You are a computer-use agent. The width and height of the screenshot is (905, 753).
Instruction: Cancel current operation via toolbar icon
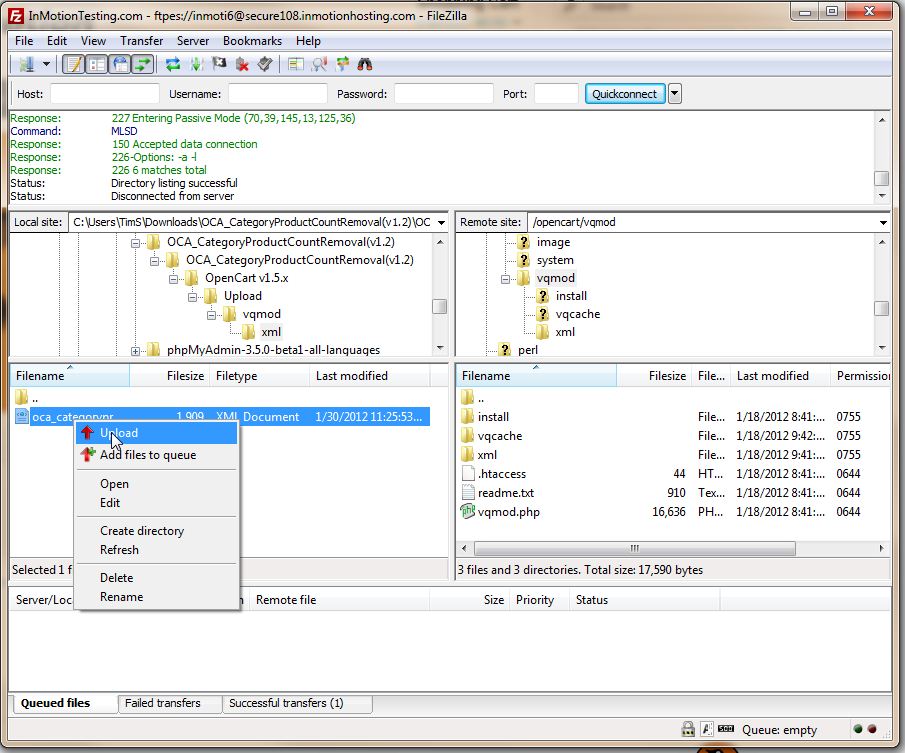tap(219, 65)
